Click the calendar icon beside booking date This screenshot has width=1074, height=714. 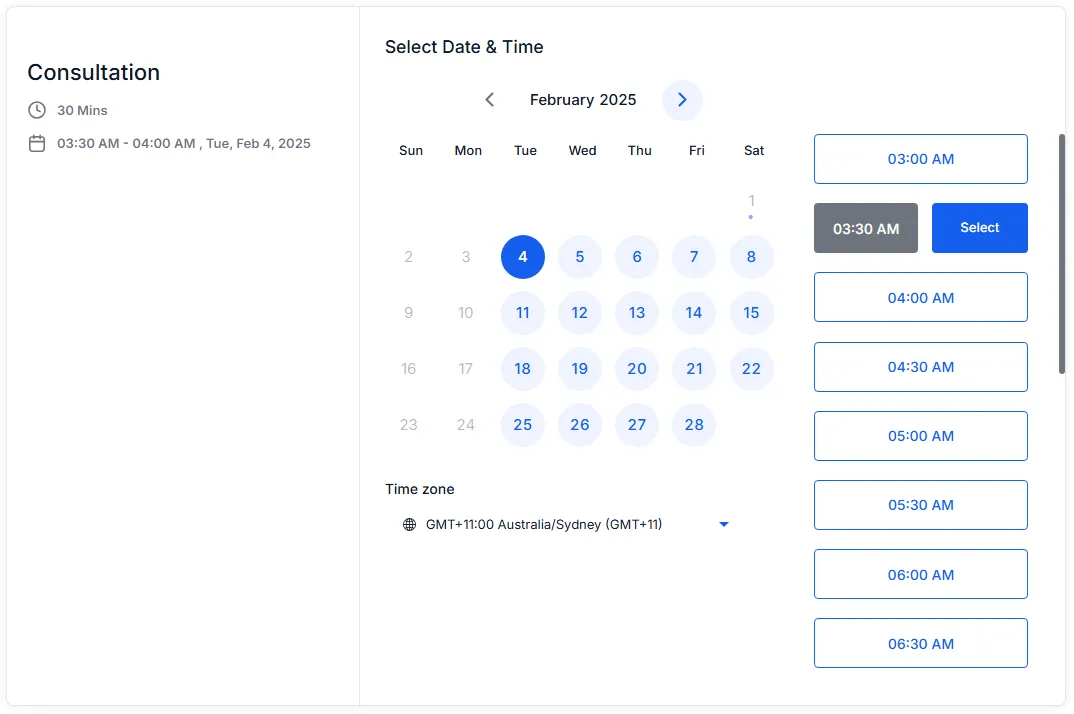[37, 143]
